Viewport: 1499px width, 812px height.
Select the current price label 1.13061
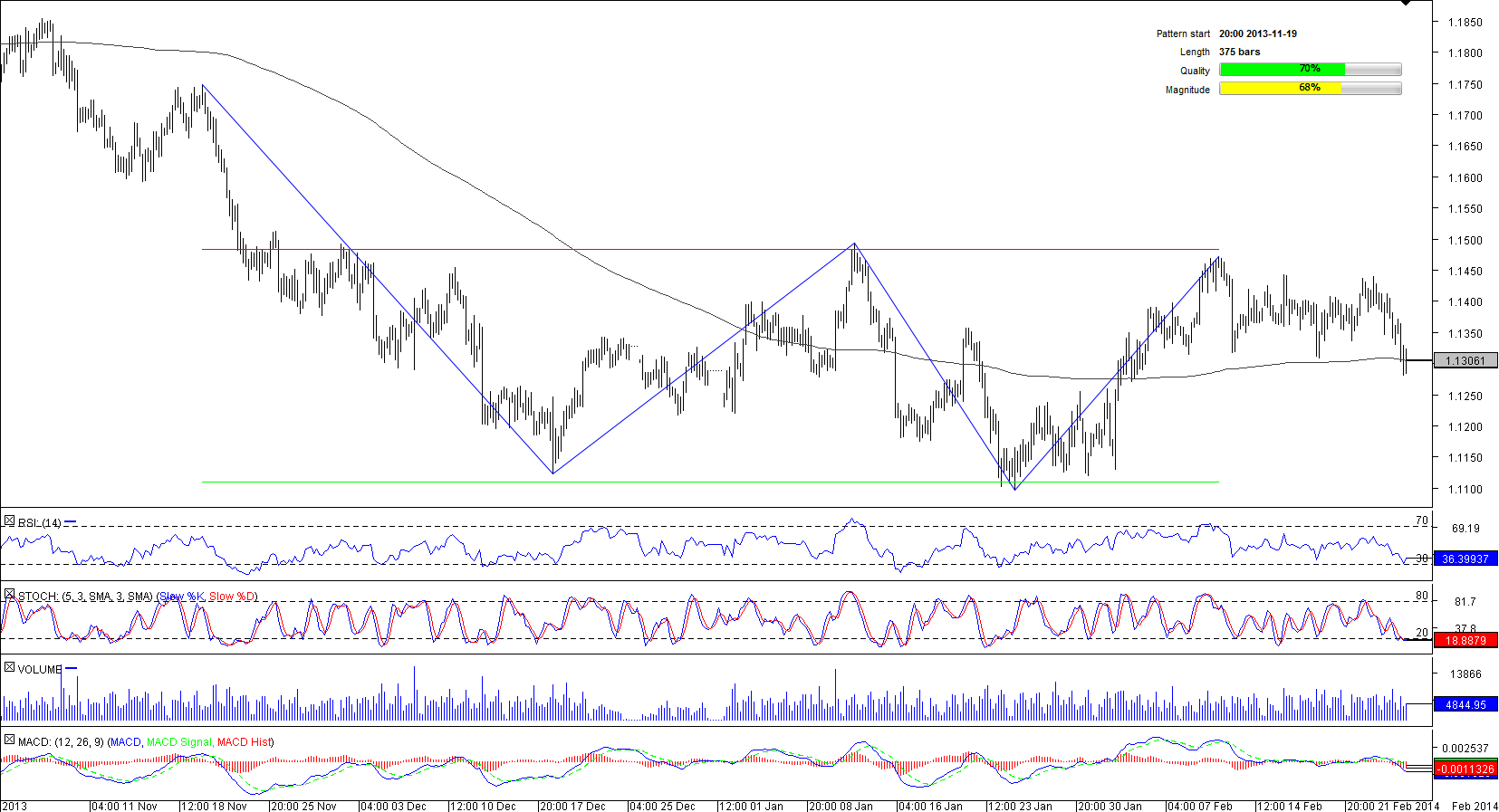(1465, 361)
